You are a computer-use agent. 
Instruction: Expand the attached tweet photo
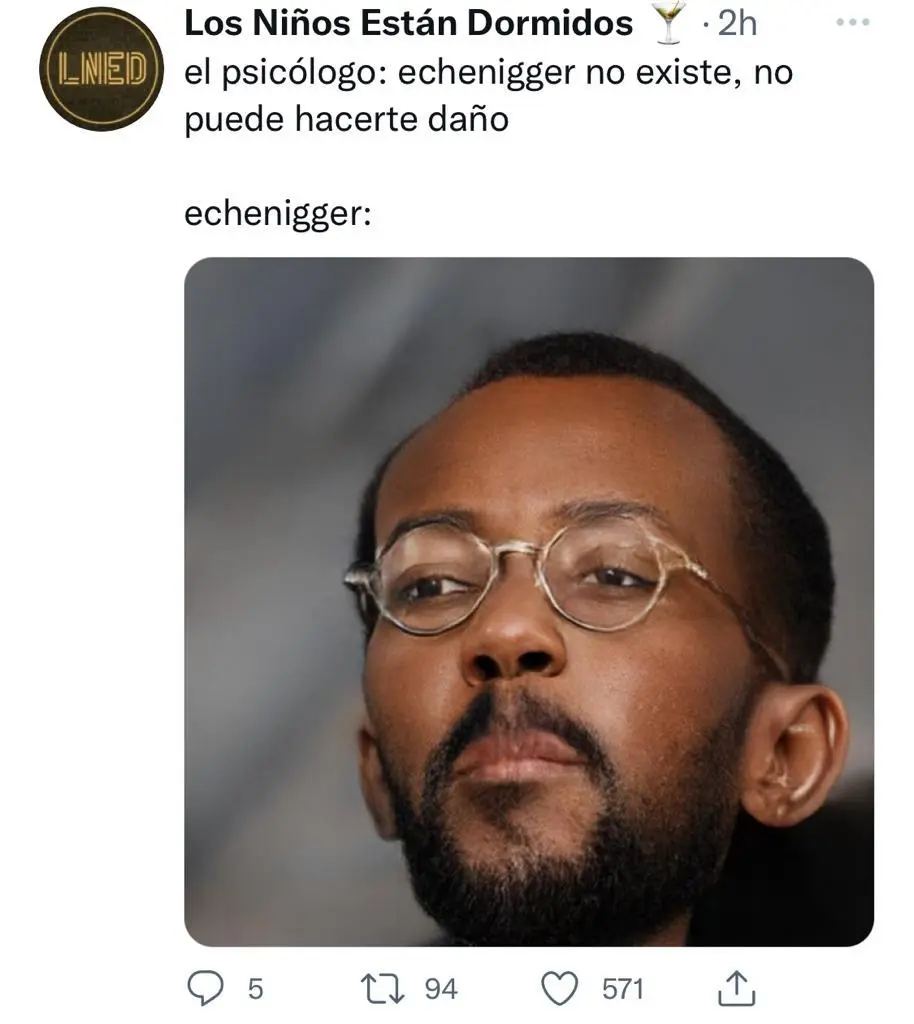pyautogui.click(x=529, y=601)
